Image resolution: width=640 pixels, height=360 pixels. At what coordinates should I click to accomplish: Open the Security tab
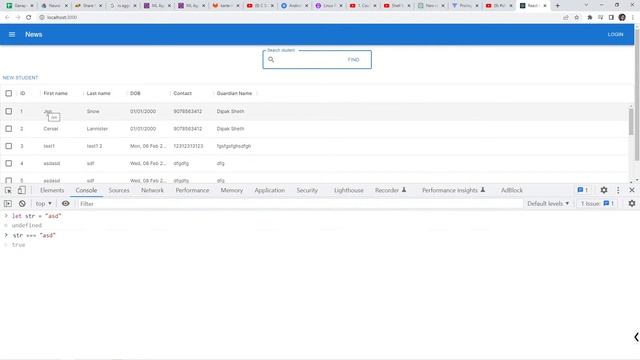(307, 190)
